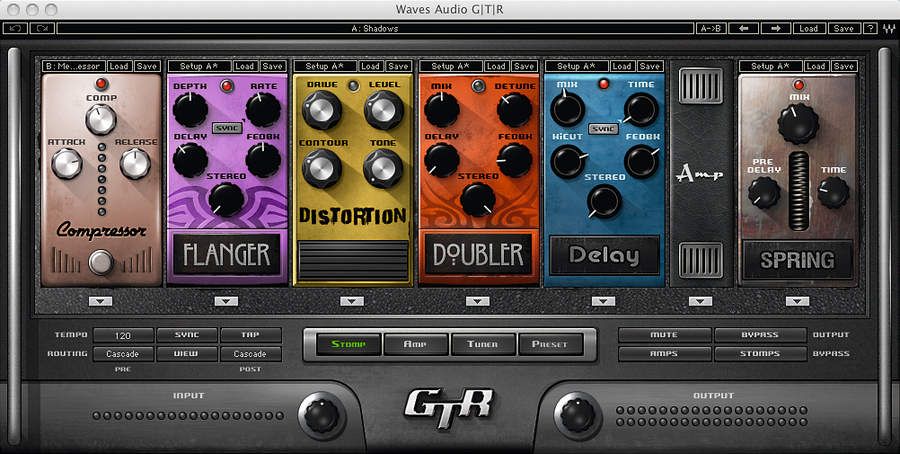Open the PRE routing Cascade selector

(123, 354)
